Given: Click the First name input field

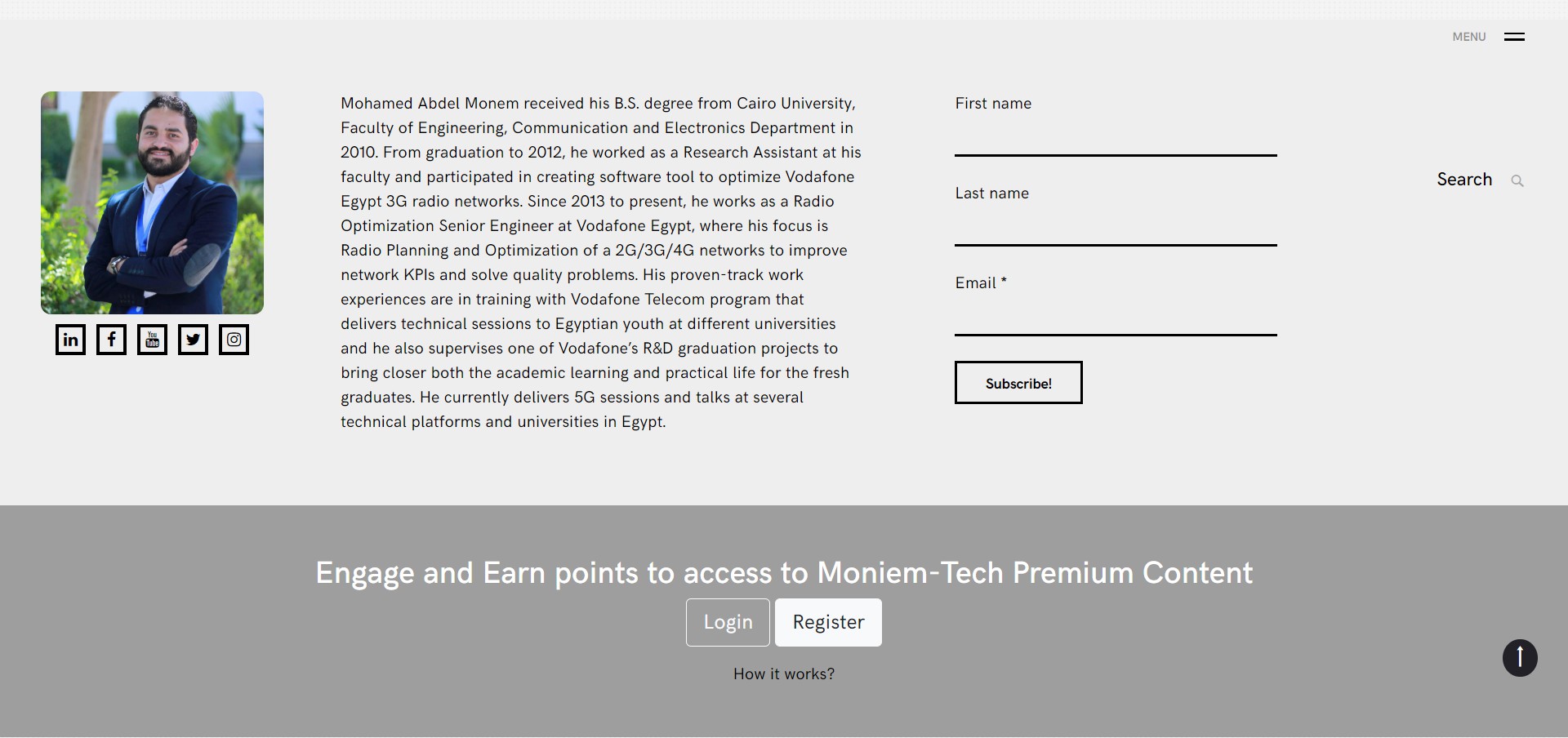Looking at the screenshot, I should [x=1116, y=138].
